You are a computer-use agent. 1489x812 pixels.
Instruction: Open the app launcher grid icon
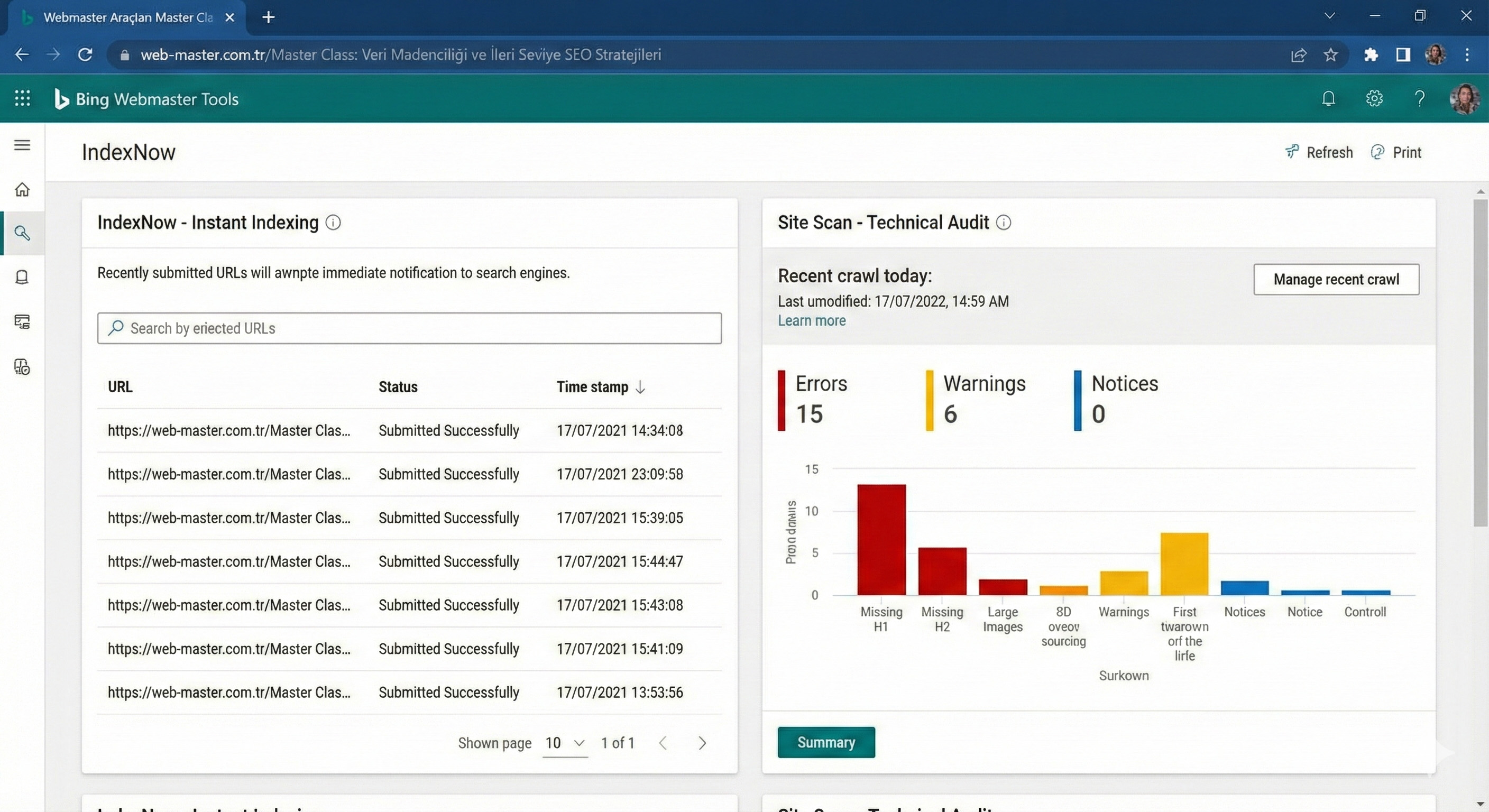pos(22,98)
